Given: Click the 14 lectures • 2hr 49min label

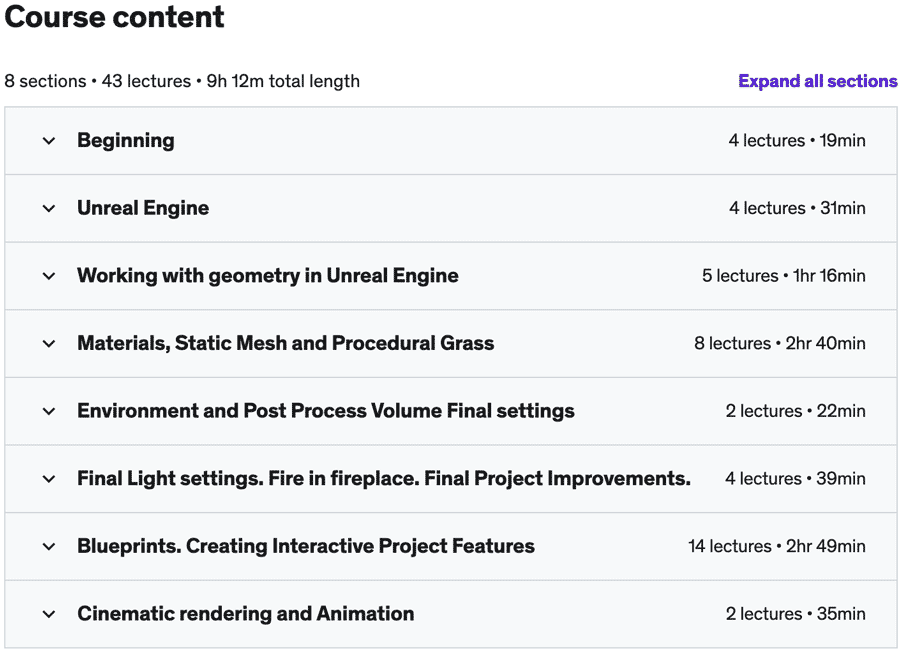Looking at the screenshot, I should click(777, 546).
